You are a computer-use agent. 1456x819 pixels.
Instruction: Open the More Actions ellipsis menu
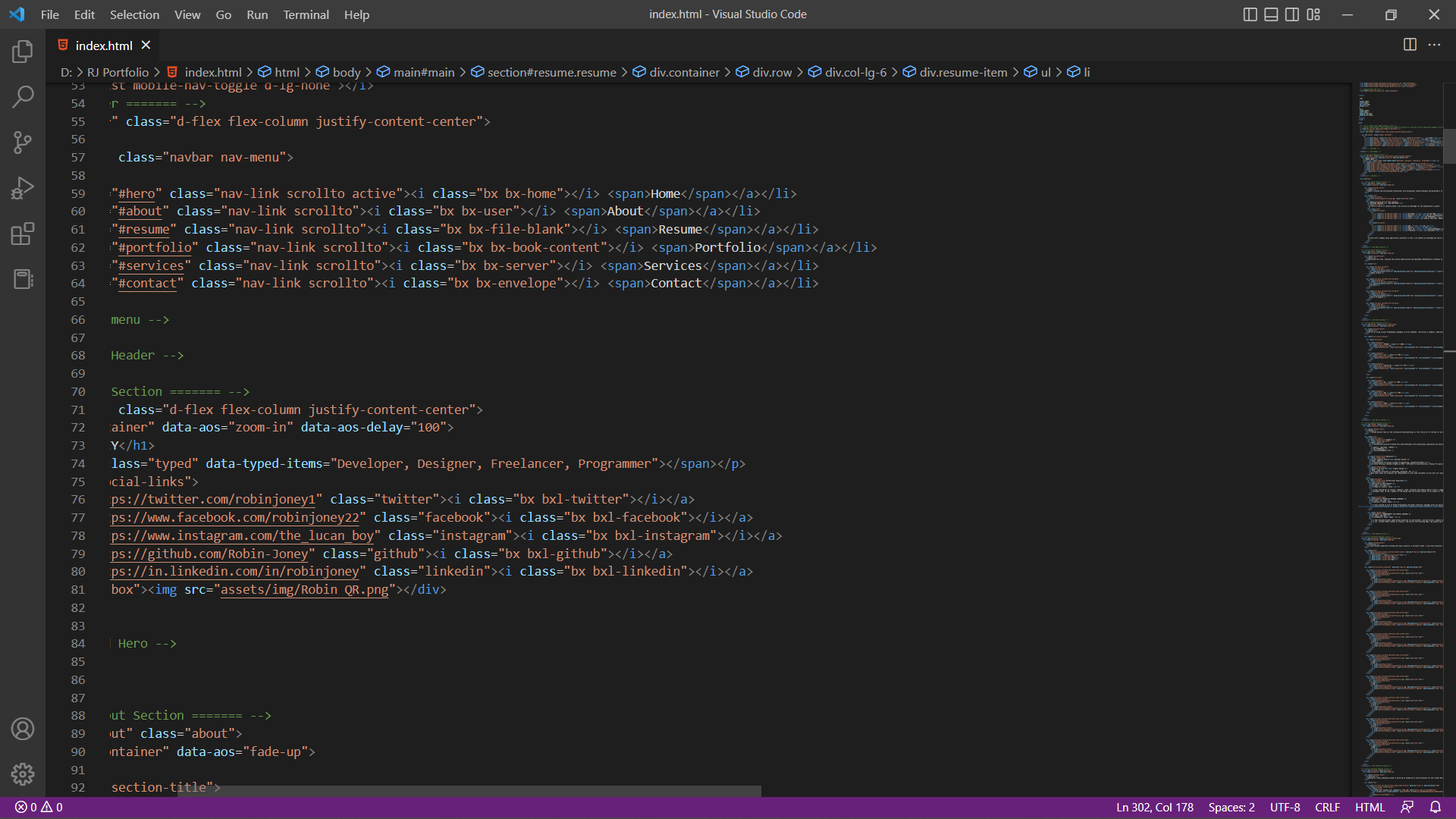(x=1434, y=45)
